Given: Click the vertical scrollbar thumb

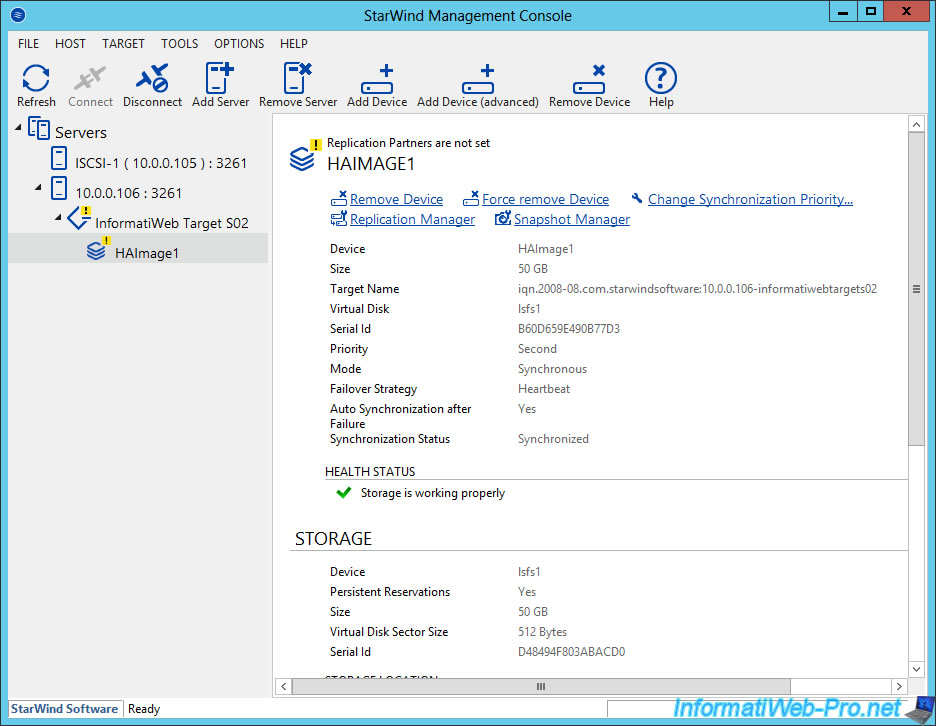Looking at the screenshot, I should tap(916, 289).
